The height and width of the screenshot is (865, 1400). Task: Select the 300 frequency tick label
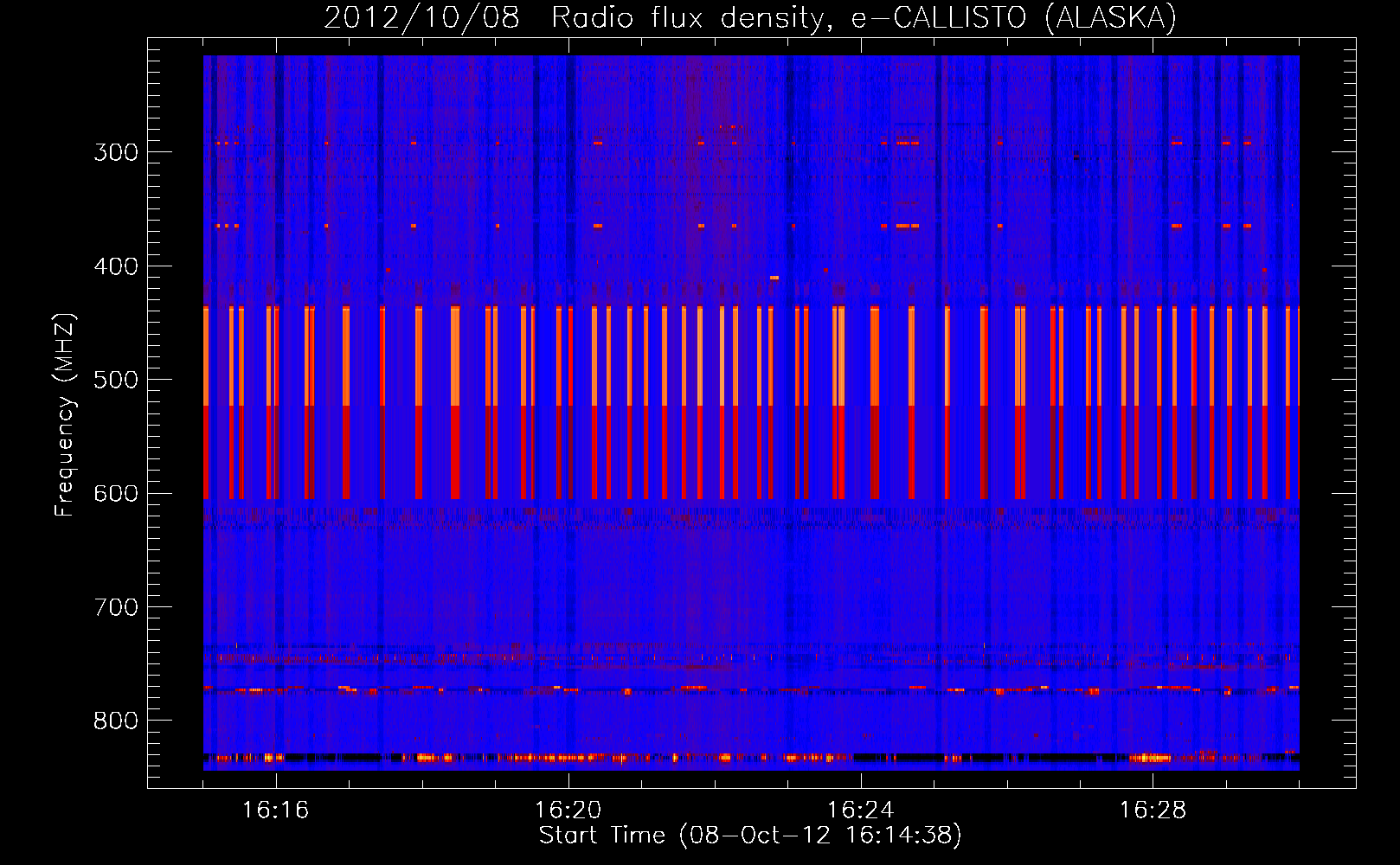point(116,152)
